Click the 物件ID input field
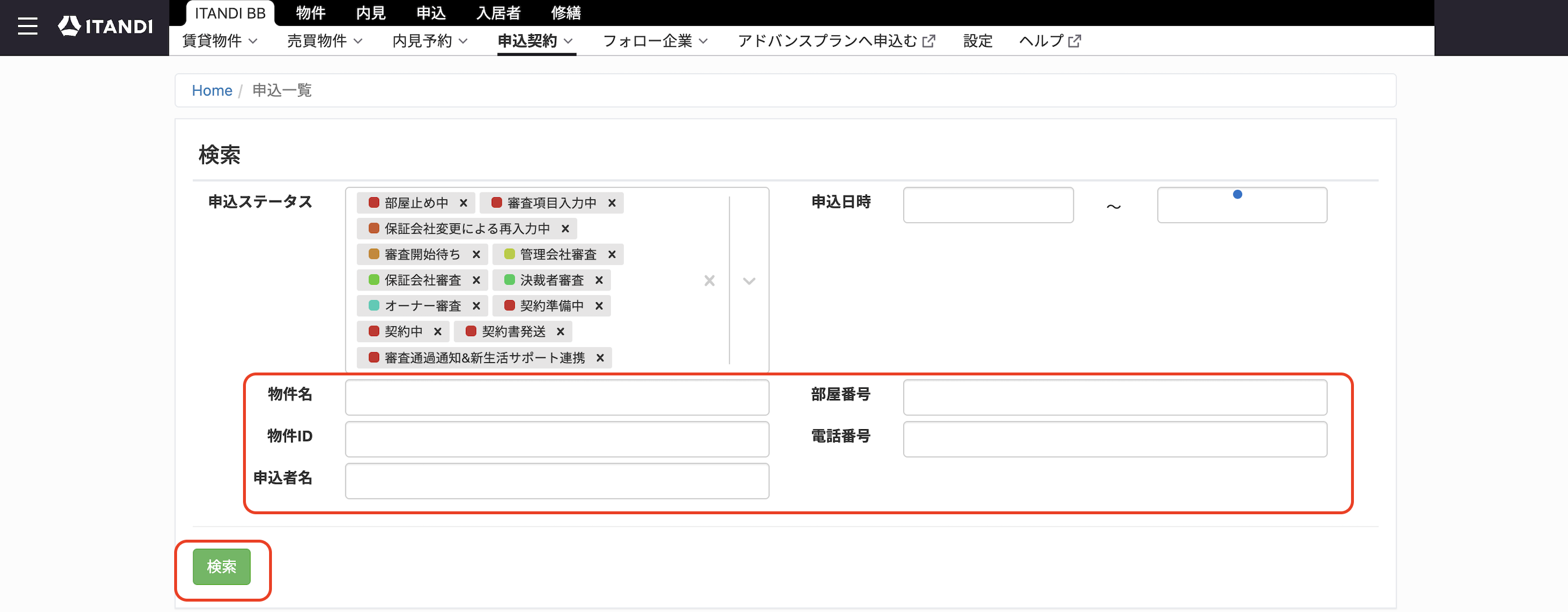Screen dimensions: 1568x612 (x=557, y=439)
